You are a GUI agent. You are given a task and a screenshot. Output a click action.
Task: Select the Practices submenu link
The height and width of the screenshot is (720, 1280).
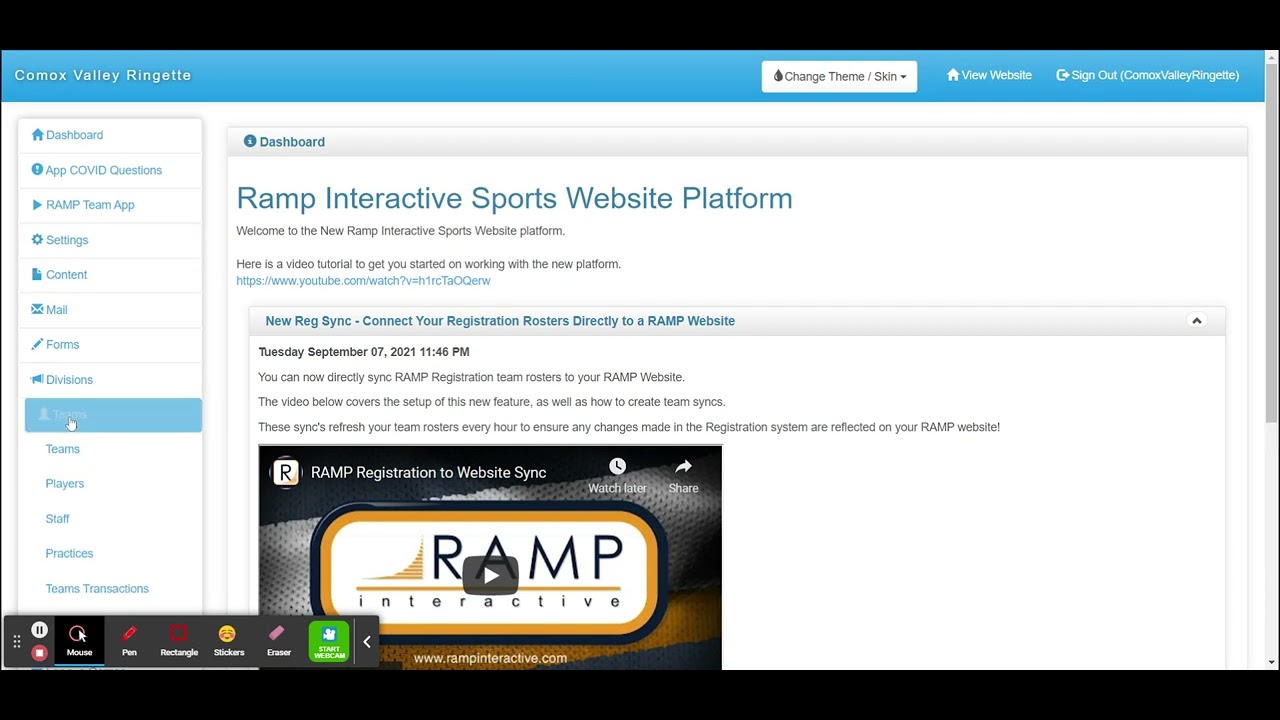[69, 554]
